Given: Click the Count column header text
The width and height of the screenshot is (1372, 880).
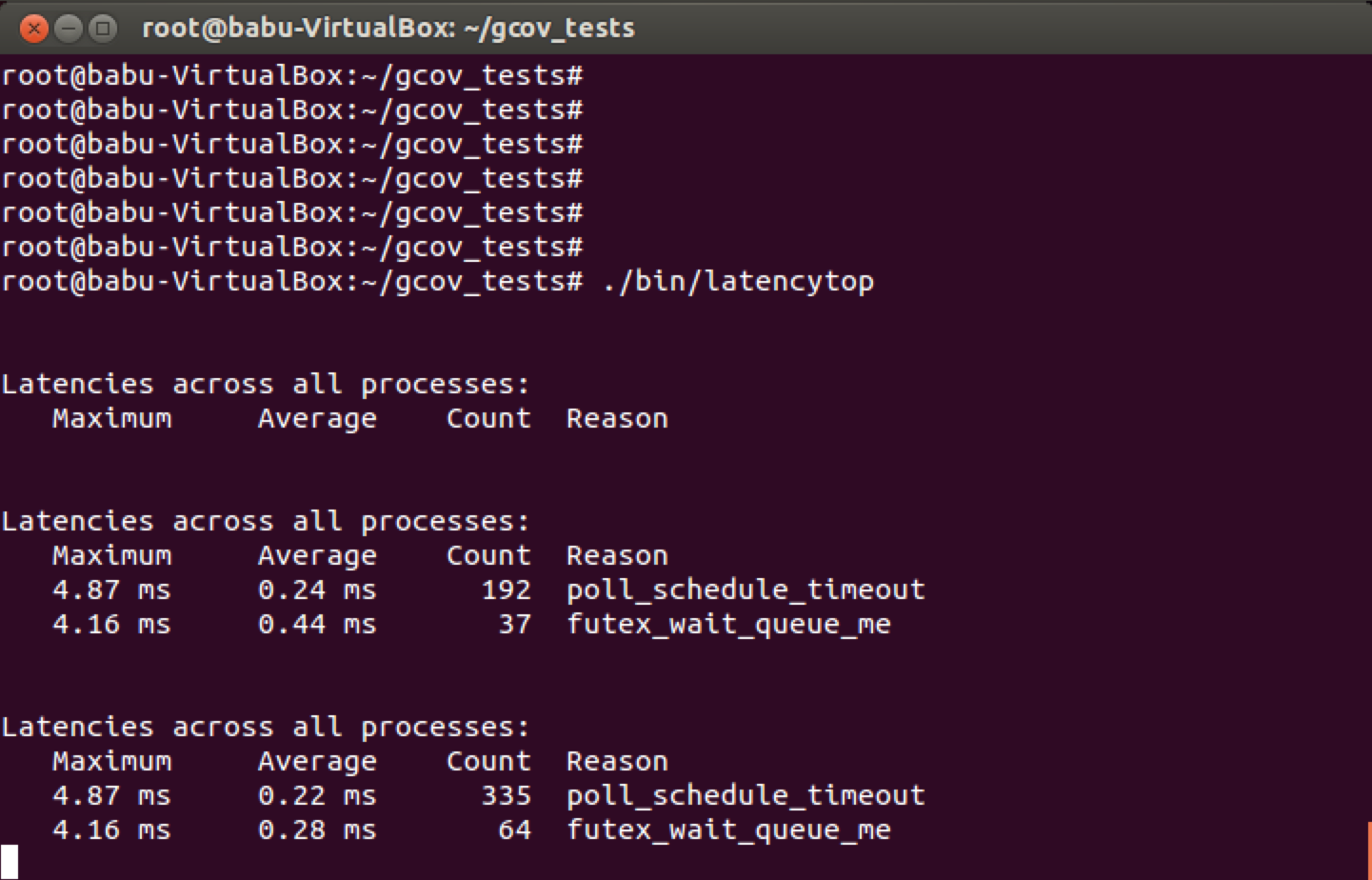Looking at the screenshot, I should 488,418.
